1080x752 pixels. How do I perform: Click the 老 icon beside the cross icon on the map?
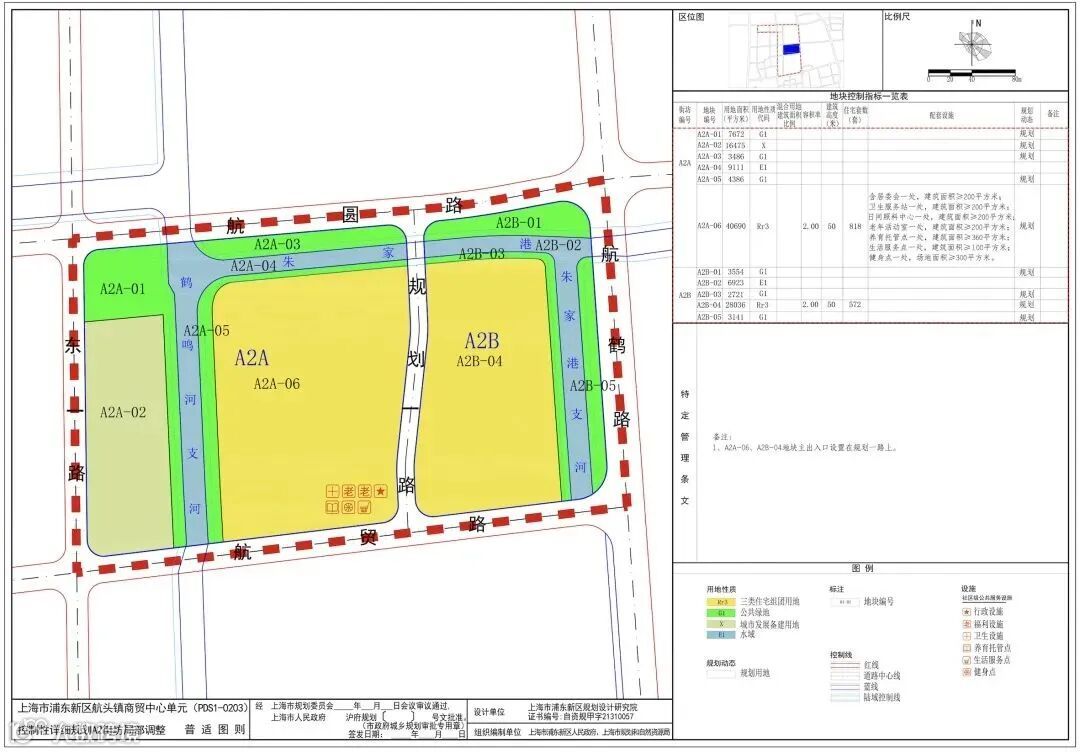pos(349,491)
